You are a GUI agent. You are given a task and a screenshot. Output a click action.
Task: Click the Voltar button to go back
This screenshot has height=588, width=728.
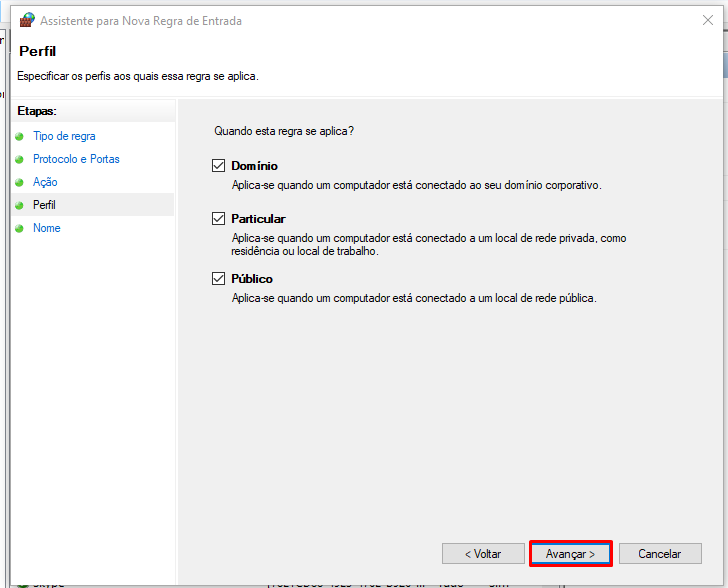coord(483,553)
